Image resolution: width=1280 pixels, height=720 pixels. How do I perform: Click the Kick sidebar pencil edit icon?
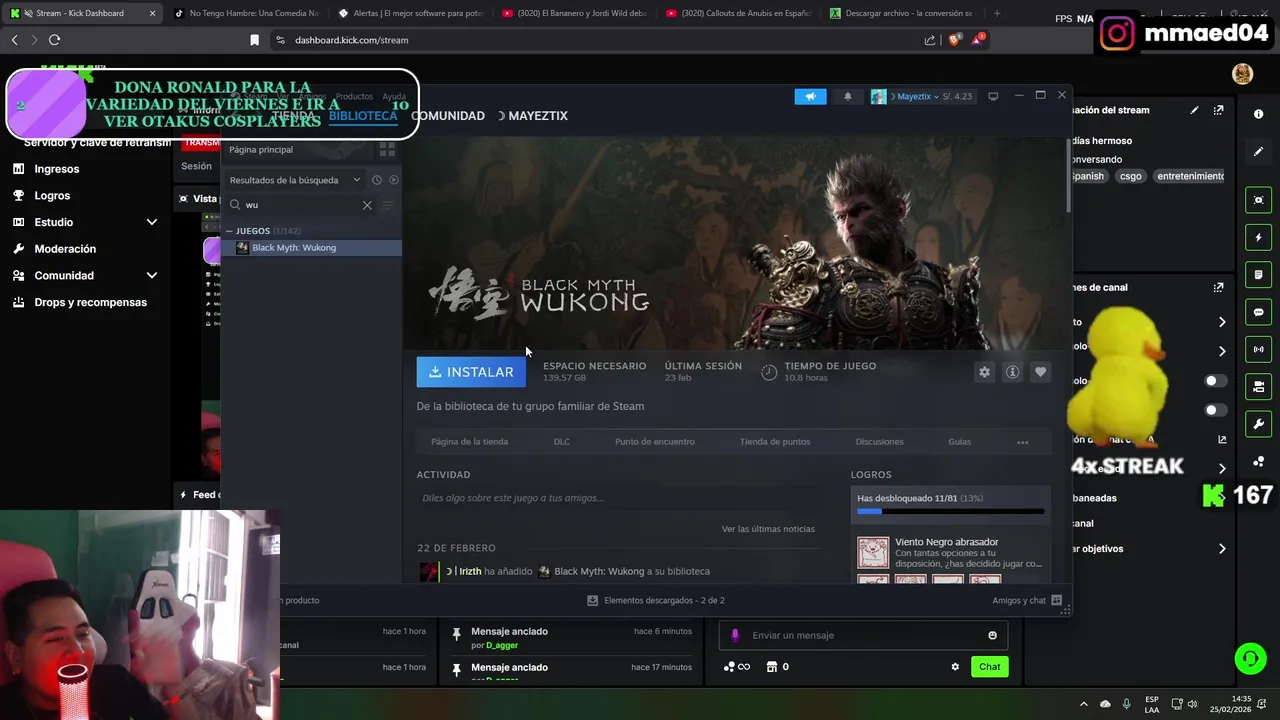click(1258, 152)
